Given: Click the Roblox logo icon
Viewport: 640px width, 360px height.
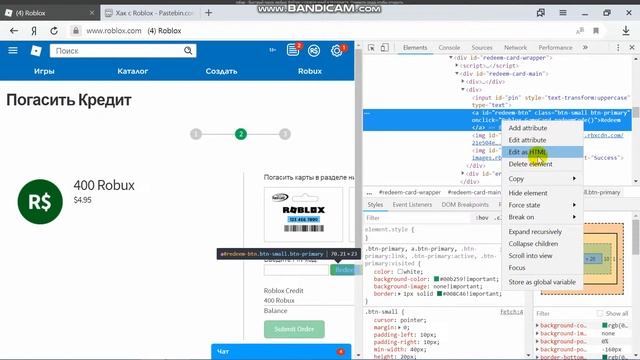Looking at the screenshot, I should [36, 51].
